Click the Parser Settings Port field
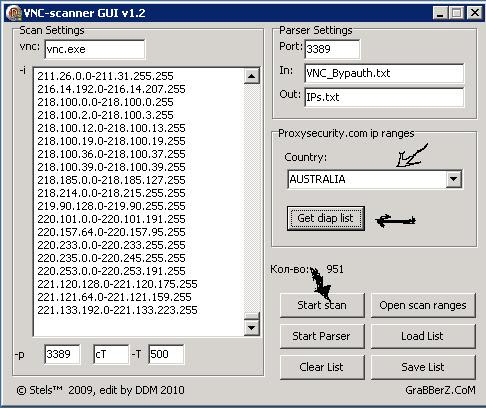 coord(332,49)
